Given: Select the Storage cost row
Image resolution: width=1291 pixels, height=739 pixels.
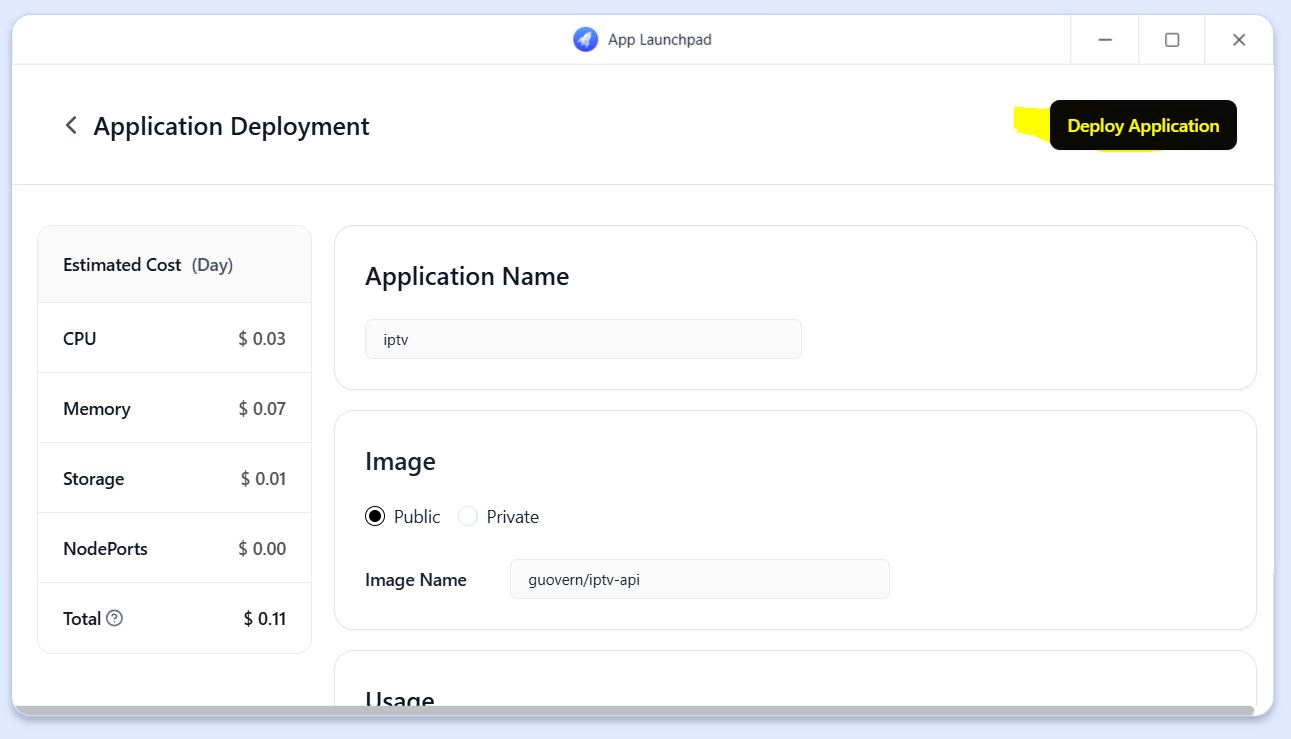Looking at the screenshot, I should pos(174,479).
